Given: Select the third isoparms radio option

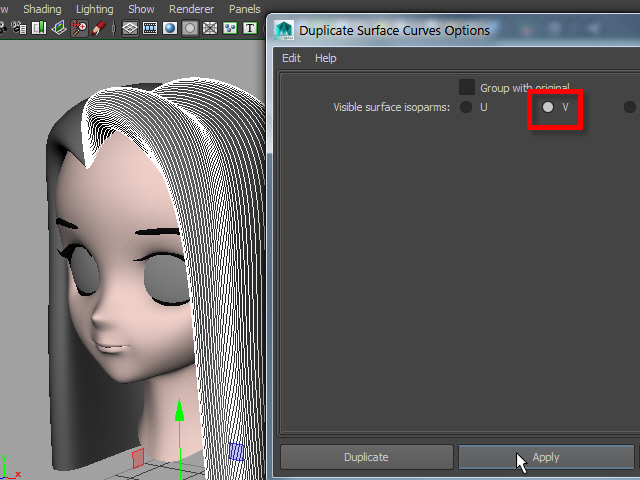Looking at the screenshot, I should click(x=630, y=107).
